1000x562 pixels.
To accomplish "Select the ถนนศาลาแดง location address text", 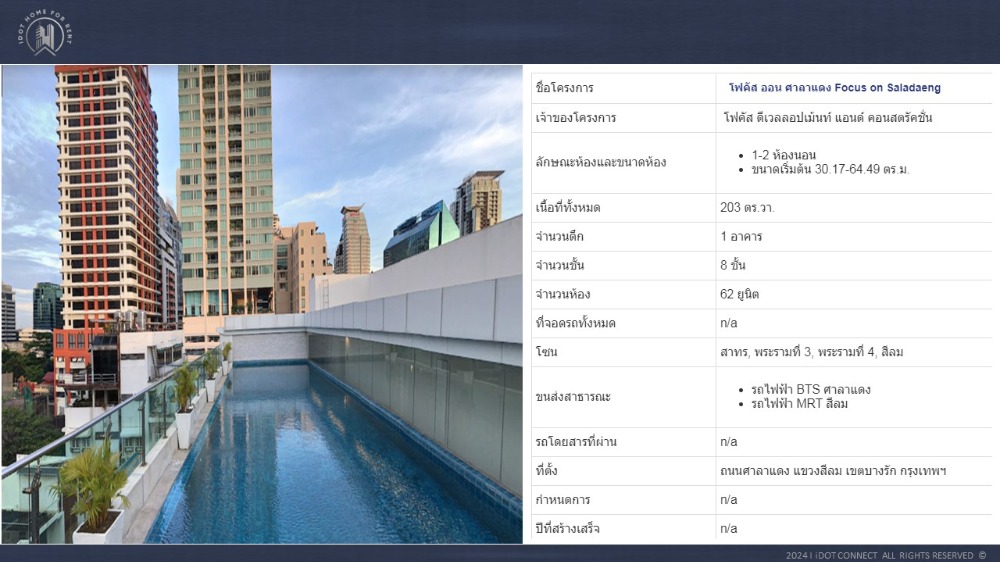I will [x=832, y=471].
